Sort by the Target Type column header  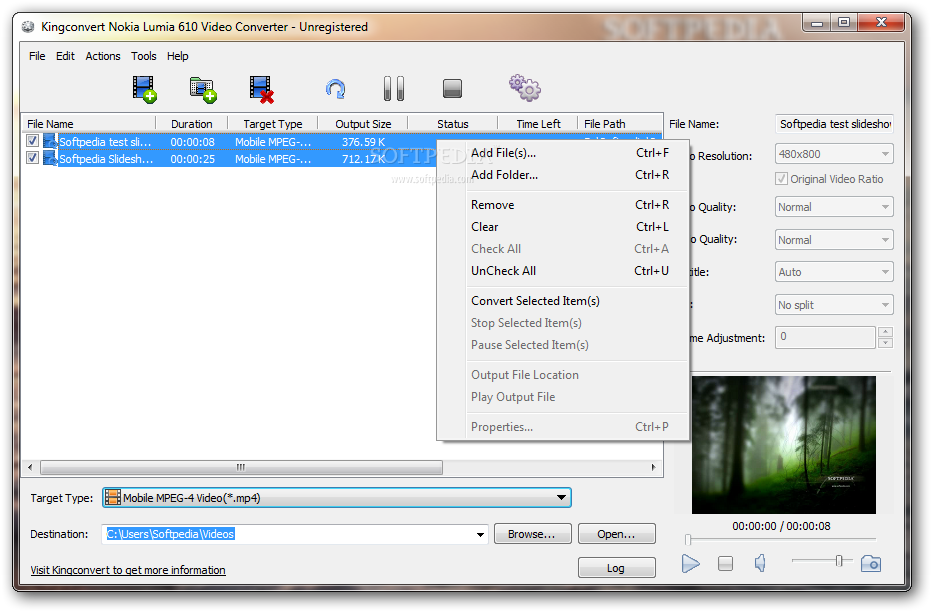(273, 124)
